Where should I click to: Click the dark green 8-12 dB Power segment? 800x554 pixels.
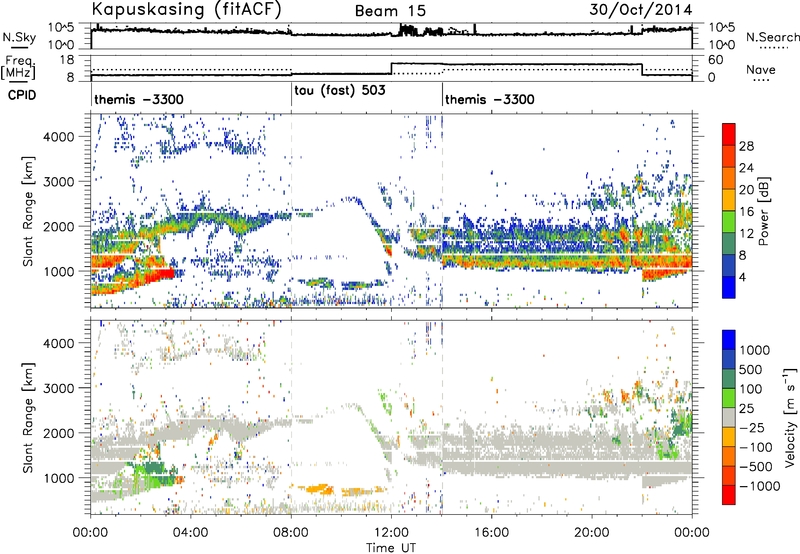point(729,244)
